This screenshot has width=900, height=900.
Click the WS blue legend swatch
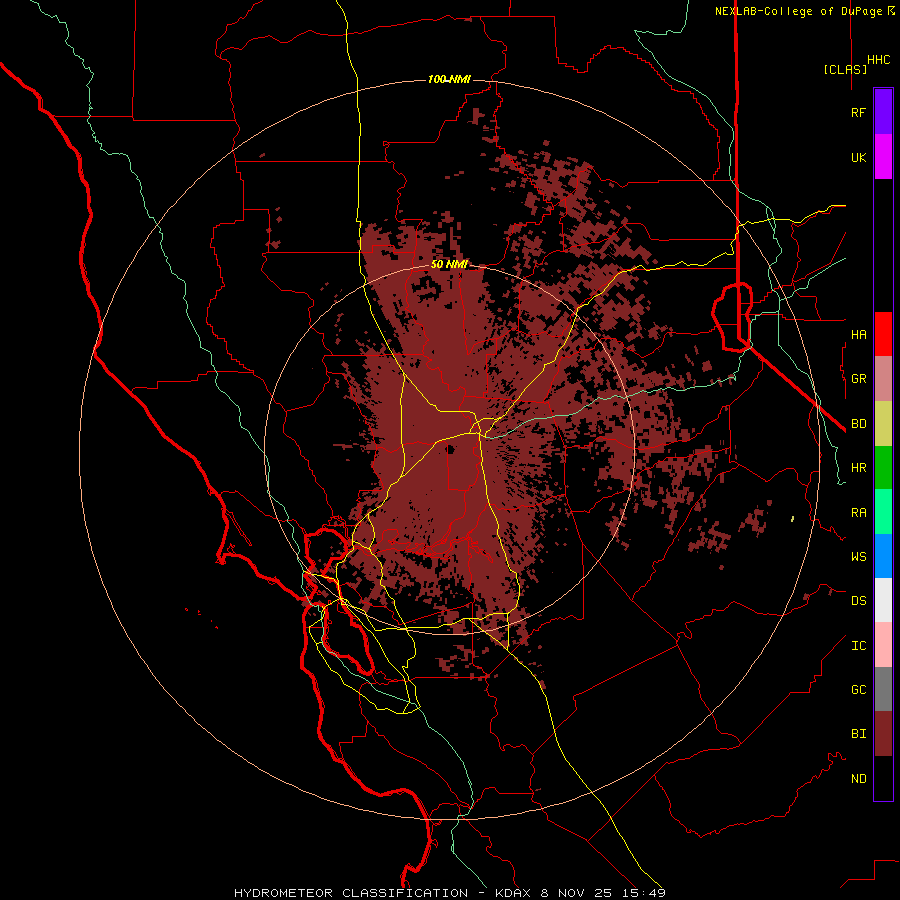[x=883, y=556]
